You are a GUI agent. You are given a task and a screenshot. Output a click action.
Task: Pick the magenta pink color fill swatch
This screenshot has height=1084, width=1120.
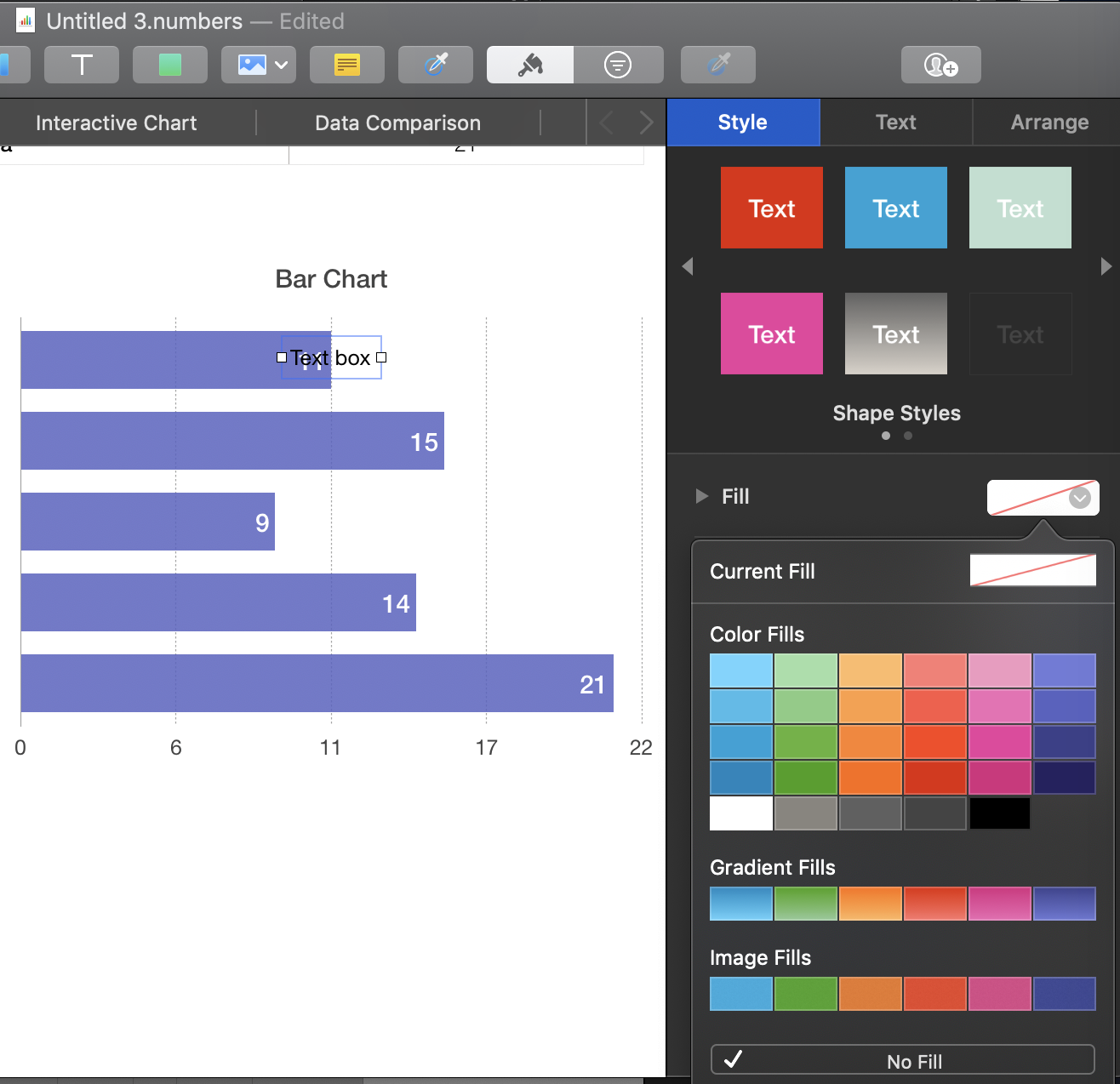(1000, 742)
